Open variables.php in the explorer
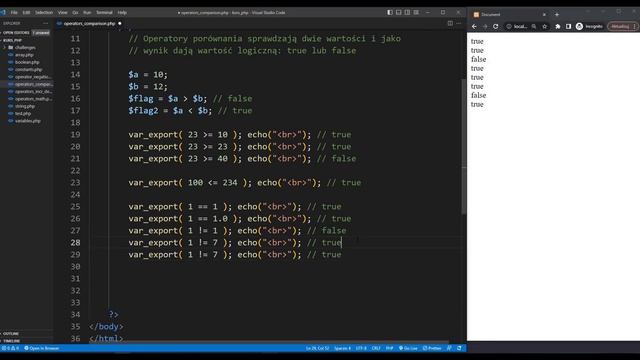The width and height of the screenshot is (640, 360). 27,121
